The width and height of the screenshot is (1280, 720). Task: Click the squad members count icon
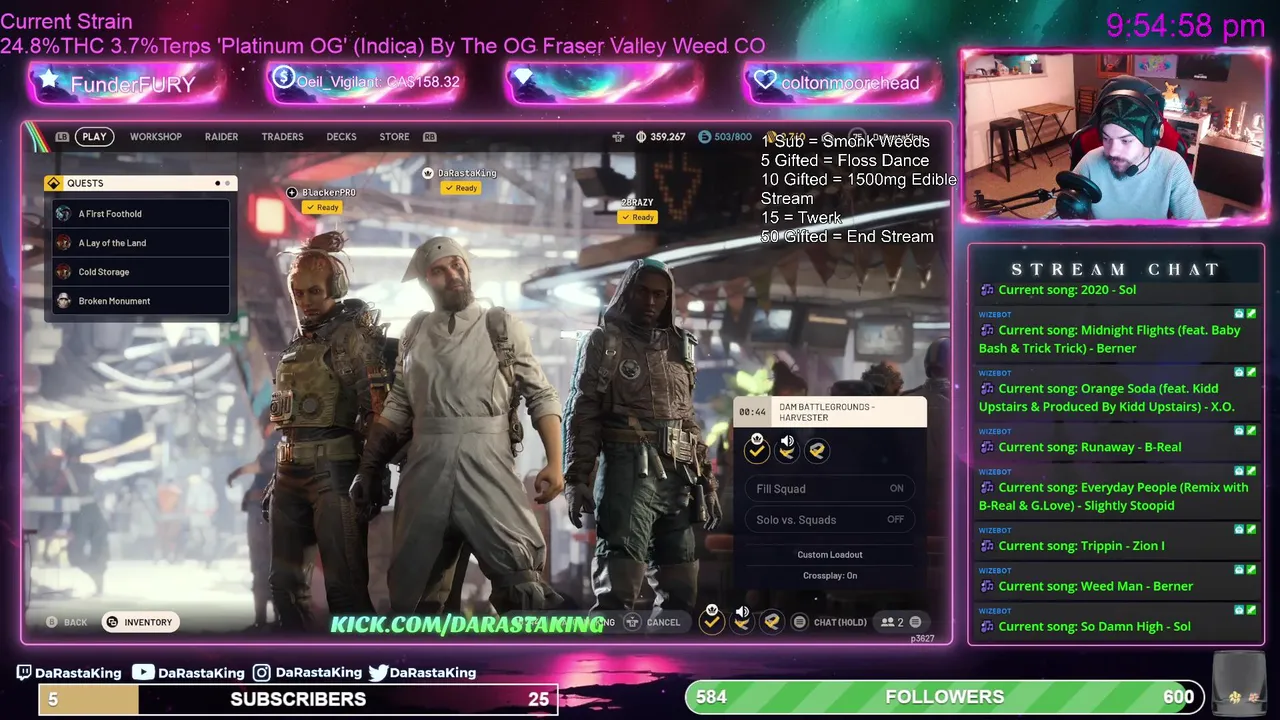tap(887, 622)
